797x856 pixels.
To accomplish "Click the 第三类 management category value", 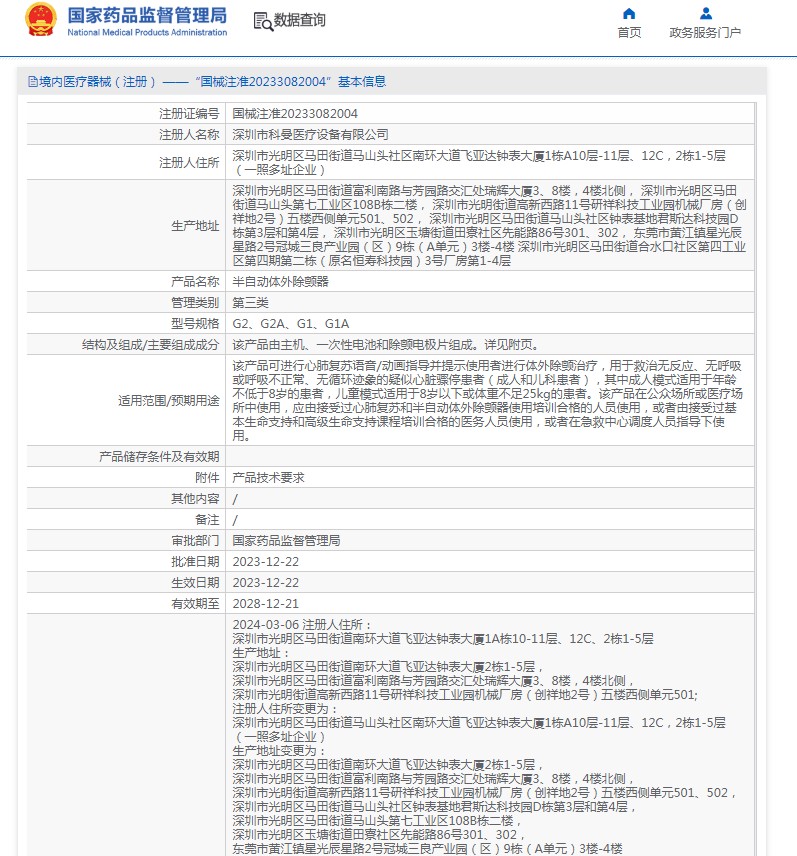I will (x=251, y=302).
